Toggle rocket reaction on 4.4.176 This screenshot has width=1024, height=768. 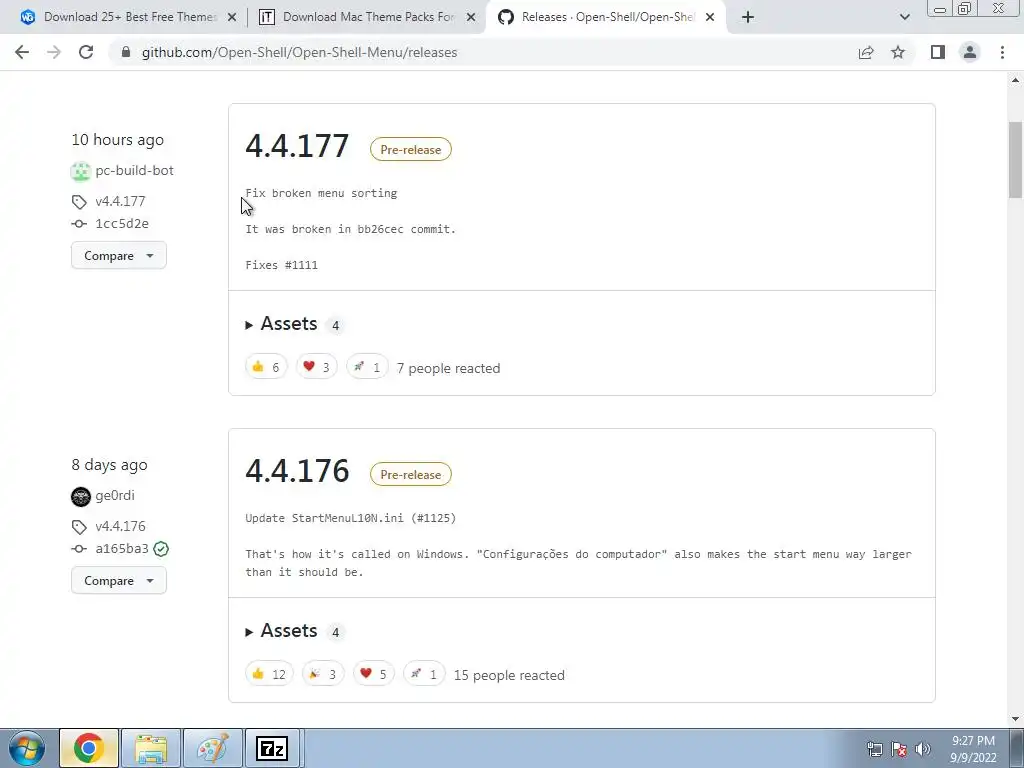[424, 674]
